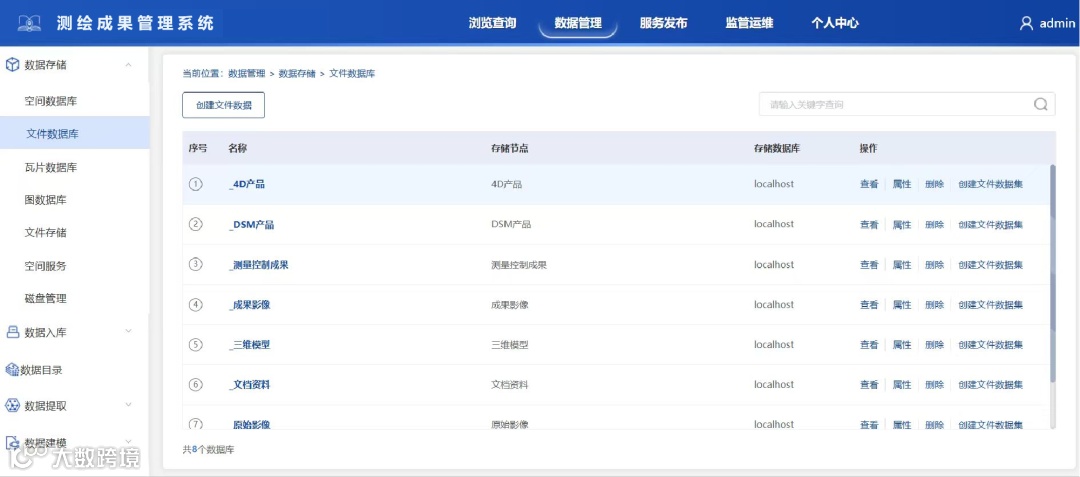Click the 创建文件数据 button
Viewport: 1080px width, 477px height.
(x=223, y=105)
